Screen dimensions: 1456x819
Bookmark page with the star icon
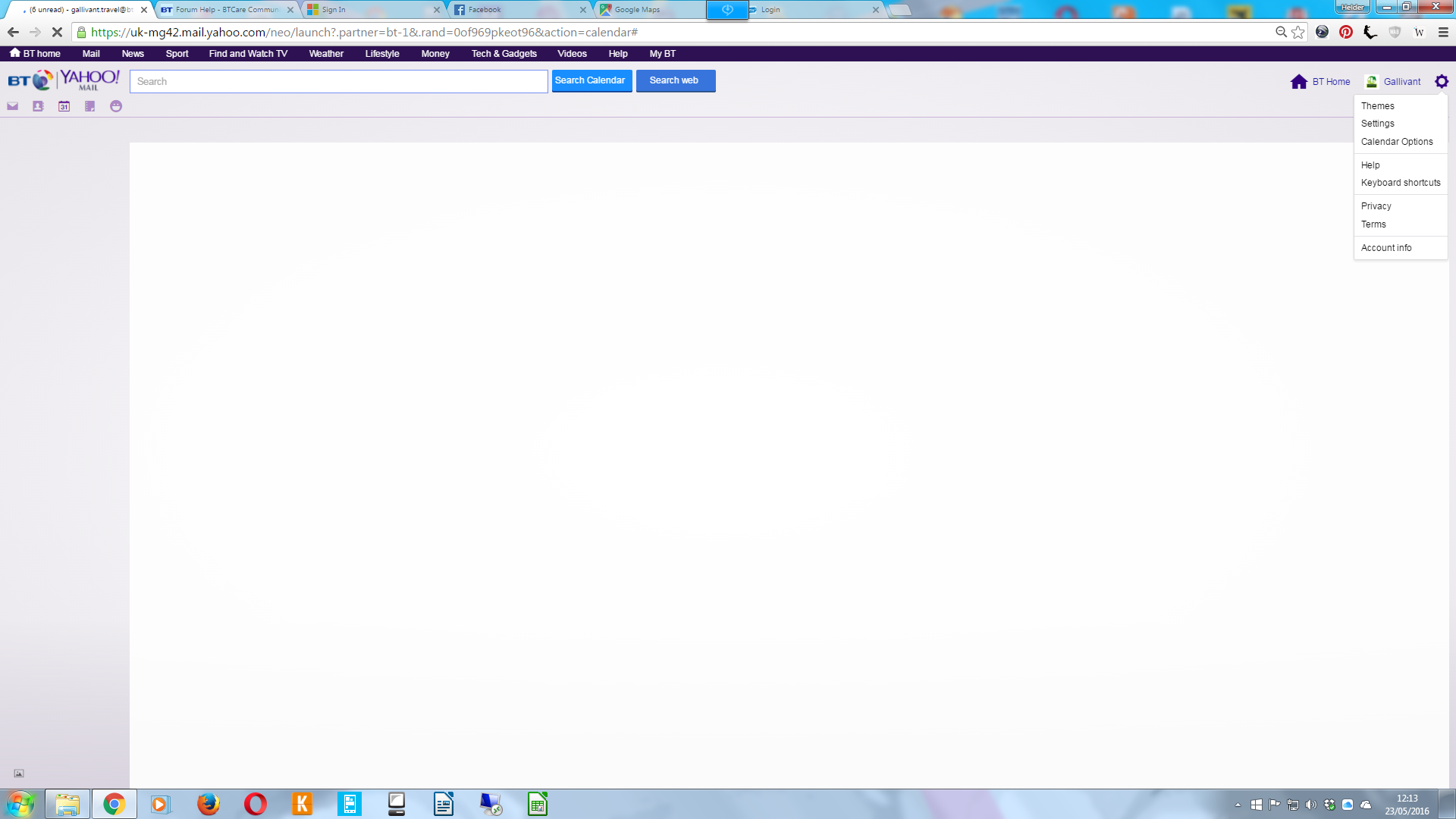coord(1298,32)
